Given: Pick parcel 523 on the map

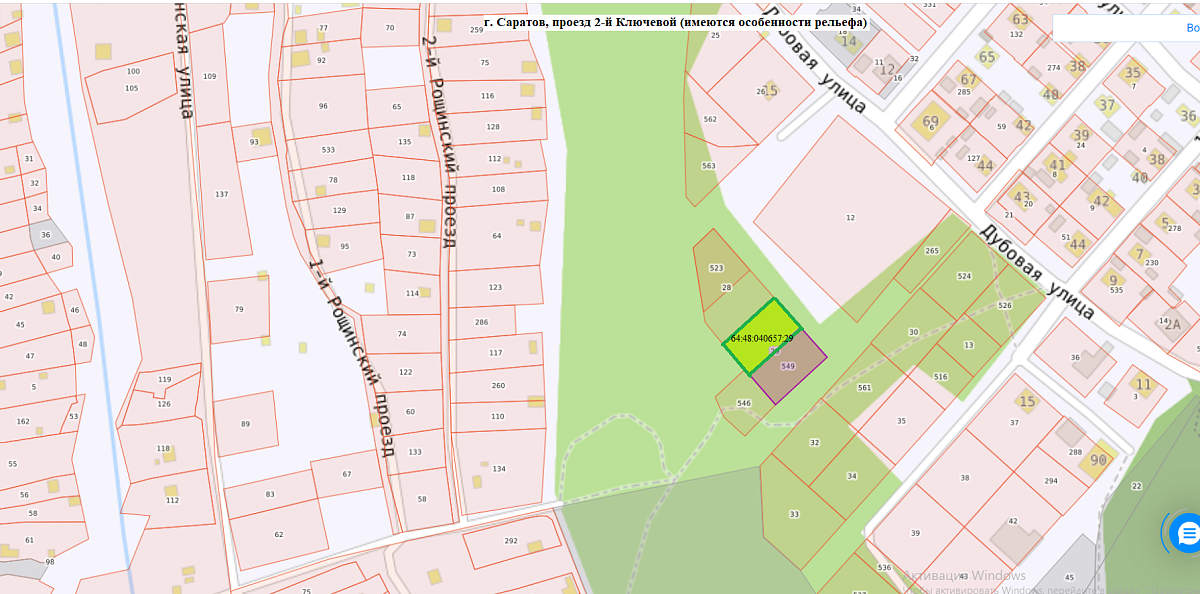Looking at the screenshot, I should (717, 266).
